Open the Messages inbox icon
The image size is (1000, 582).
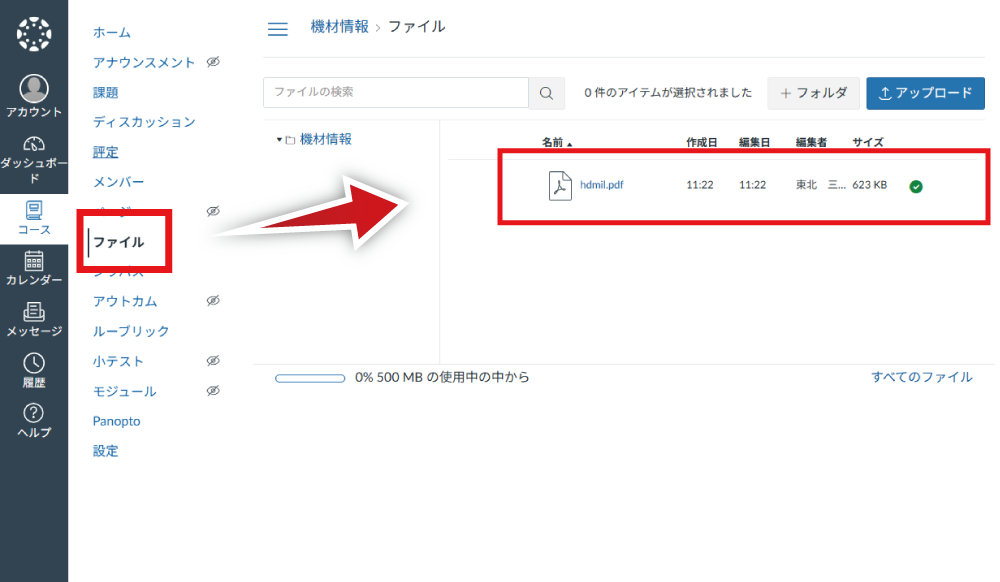tap(34, 311)
